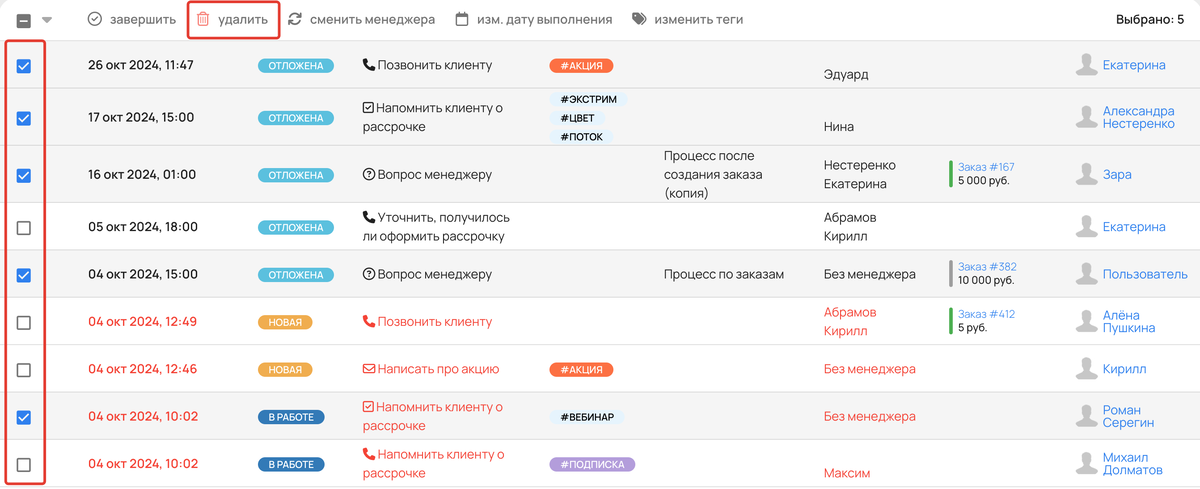1200x489 pixels.
Task: Check the 05 окт 2024, 18:00 task checkbox
Action: tap(24, 228)
